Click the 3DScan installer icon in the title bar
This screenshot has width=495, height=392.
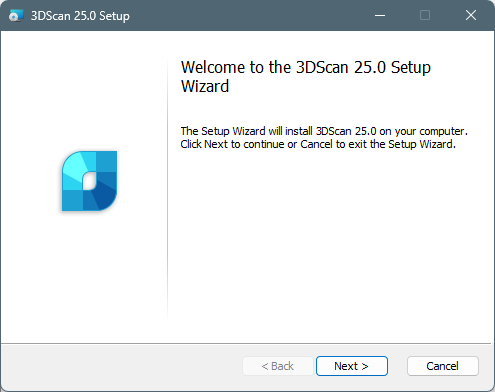(16, 15)
